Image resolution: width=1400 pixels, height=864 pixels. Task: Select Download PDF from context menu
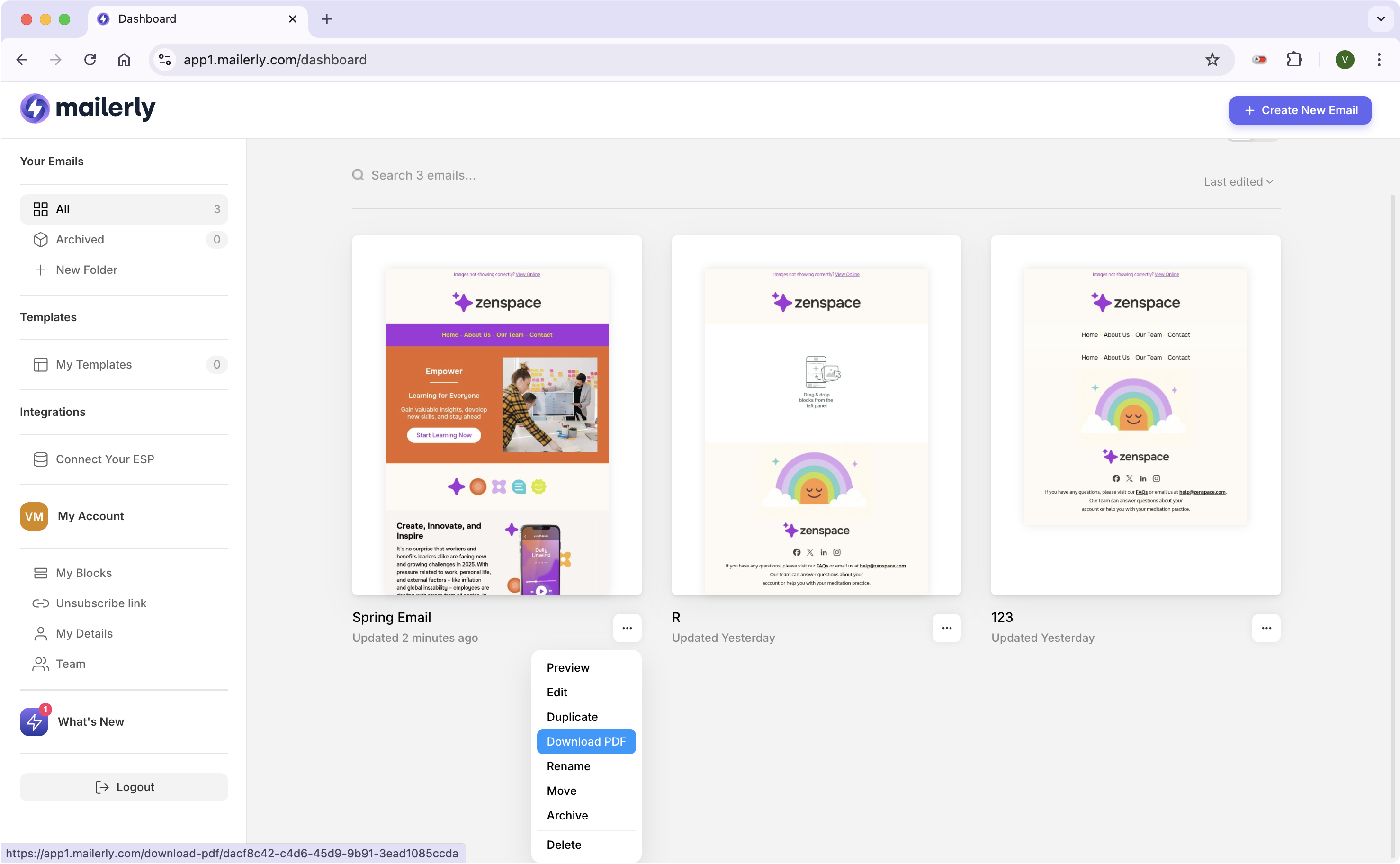586,742
